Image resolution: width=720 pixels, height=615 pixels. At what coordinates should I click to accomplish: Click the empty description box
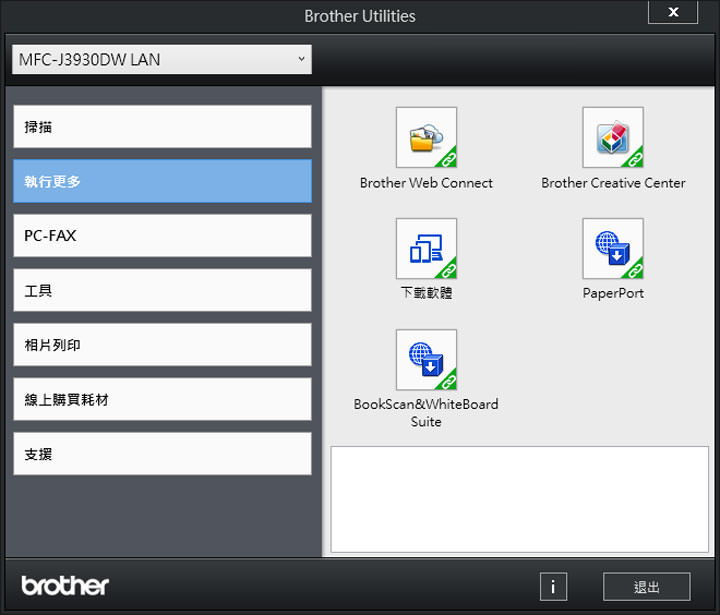(519, 499)
